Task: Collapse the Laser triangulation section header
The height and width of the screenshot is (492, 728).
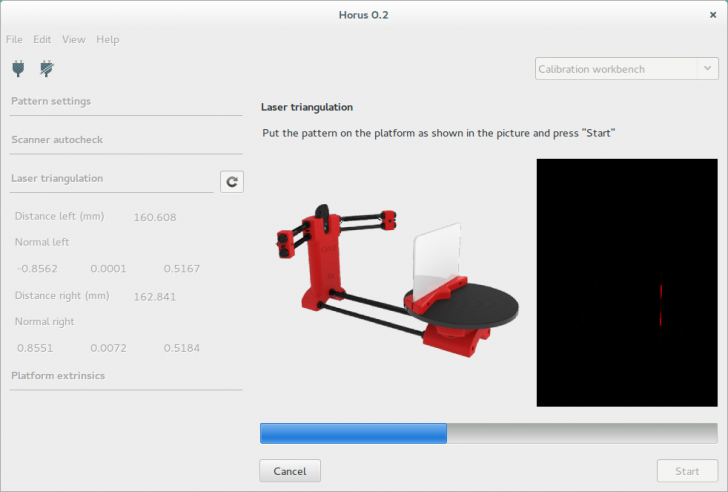Action: (57, 178)
